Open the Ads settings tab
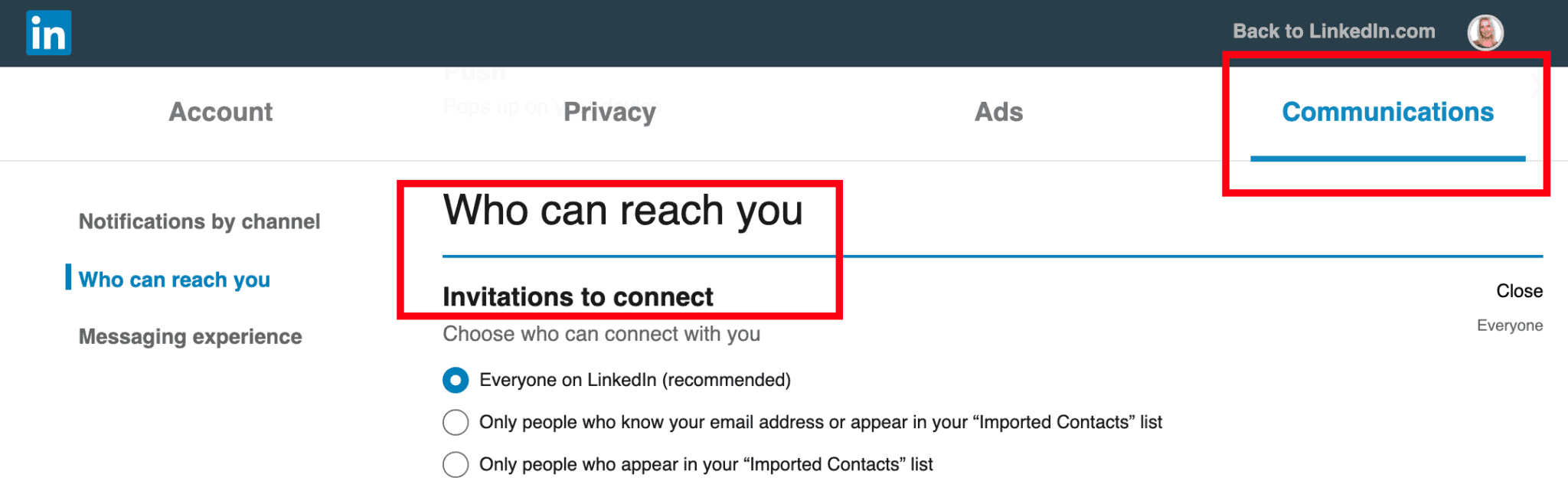The width and height of the screenshot is (1568, 504). pyautogui.click(x=998, y=112)
